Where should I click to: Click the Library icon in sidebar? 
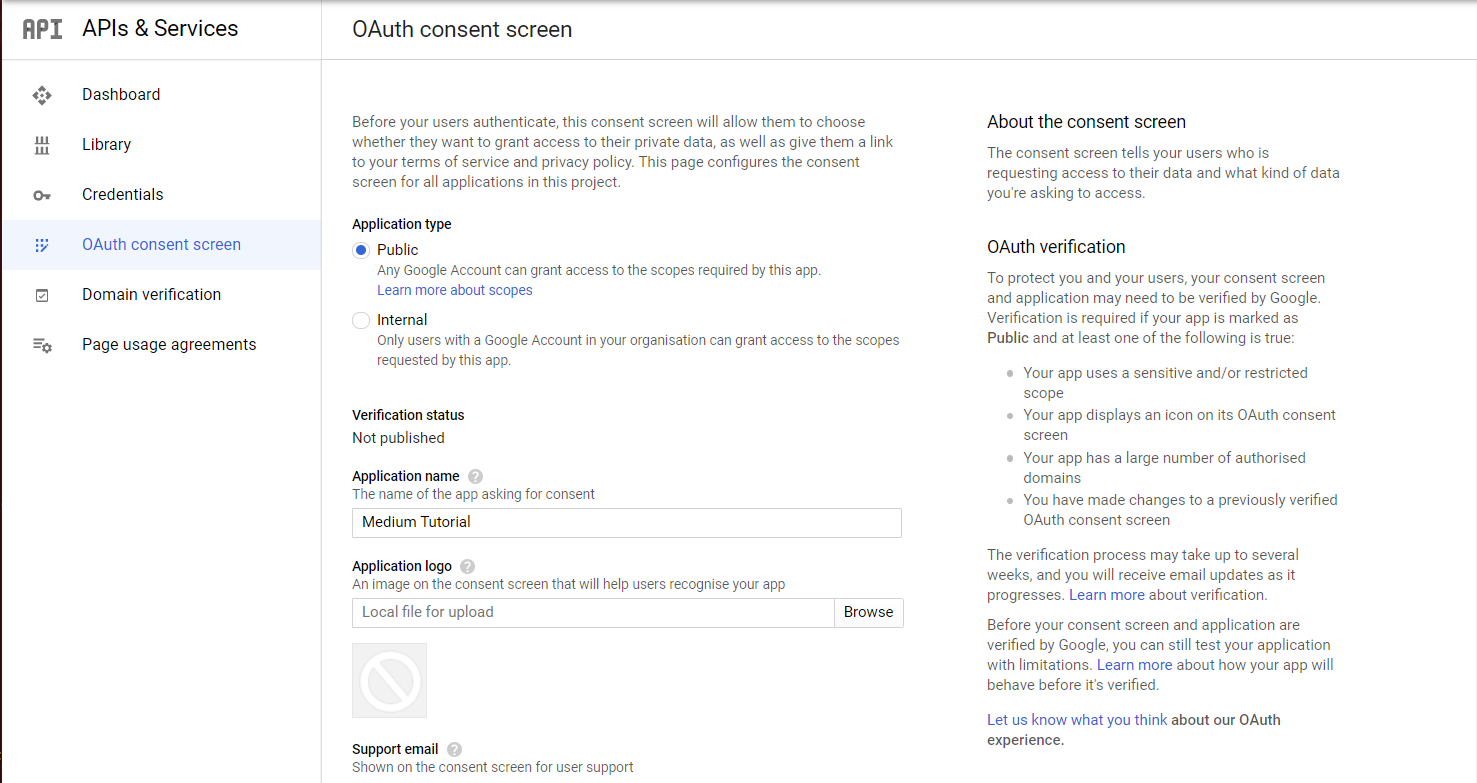42,145
